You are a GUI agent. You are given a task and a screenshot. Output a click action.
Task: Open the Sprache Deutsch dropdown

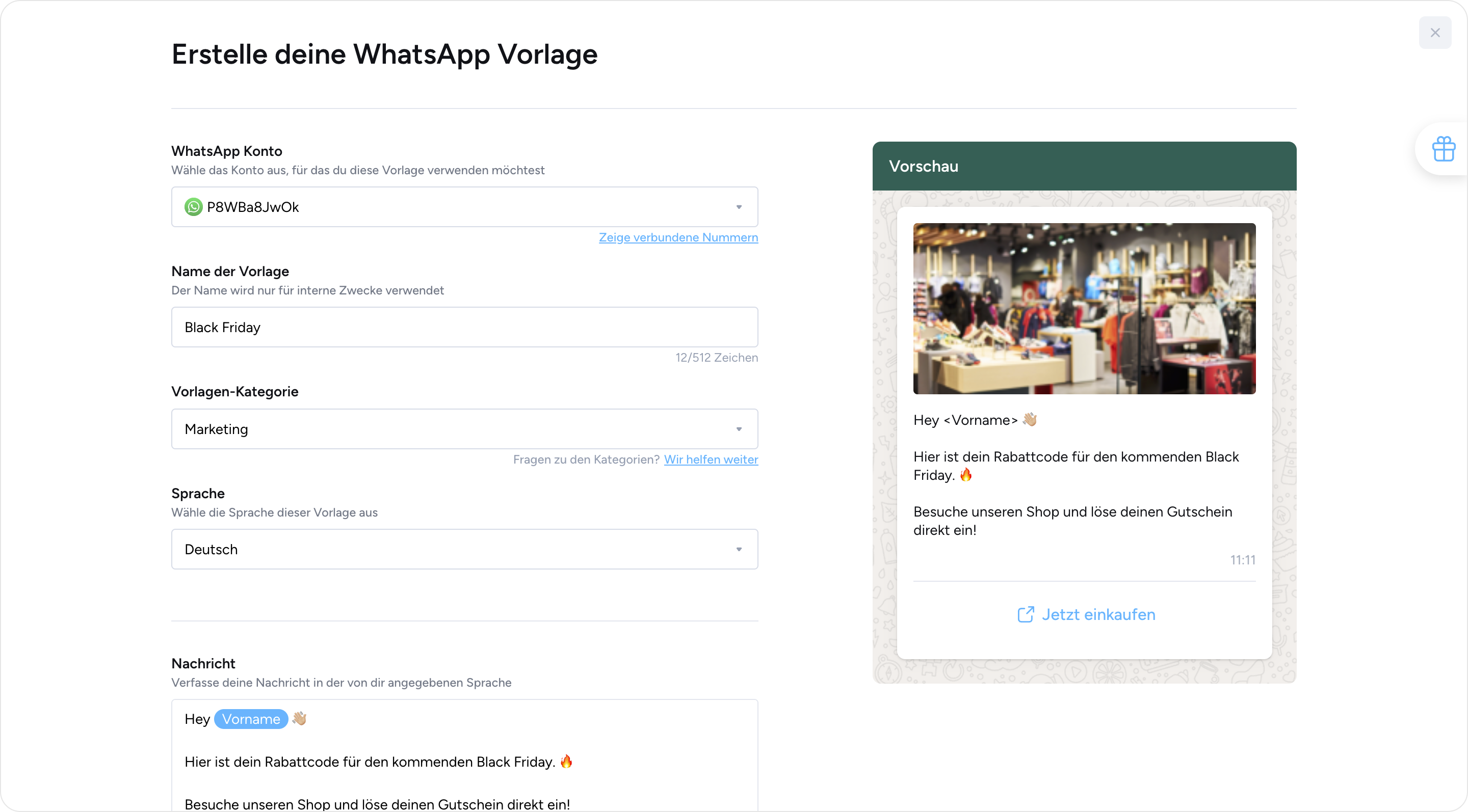464,549
